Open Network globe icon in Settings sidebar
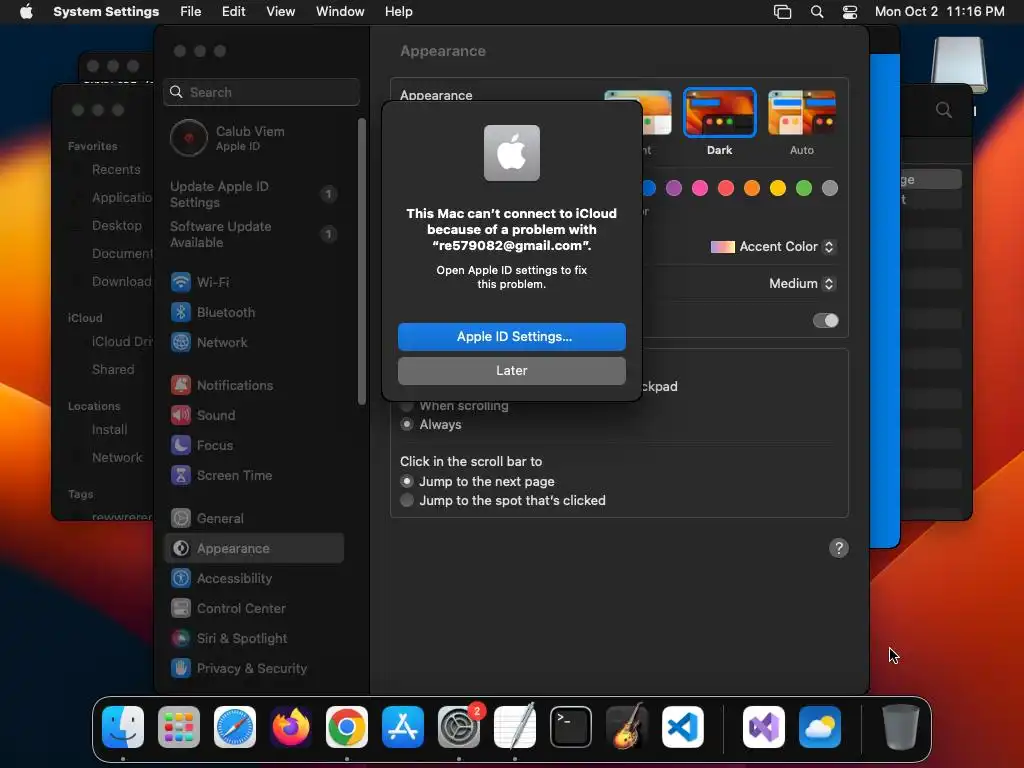 click(181, 342)
